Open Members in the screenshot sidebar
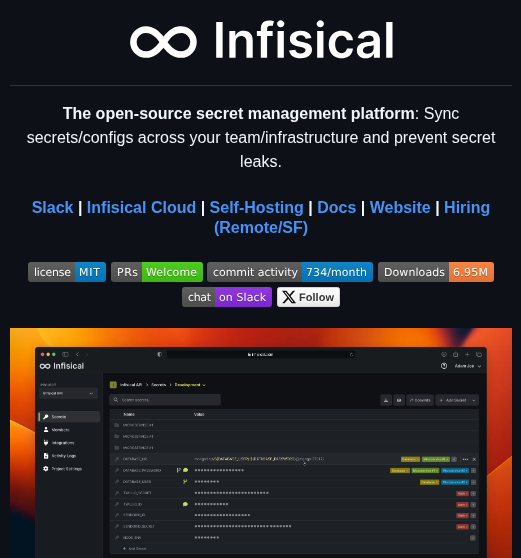Viewport: 521px width, 558px height. [60, 430]
